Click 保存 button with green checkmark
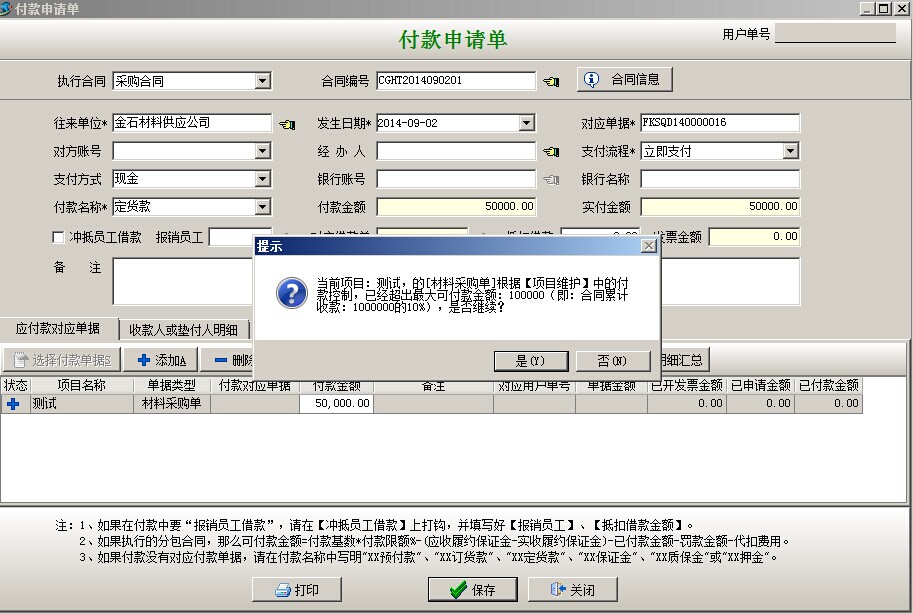This screenshot has width=913, height=614. pos(472,590)
